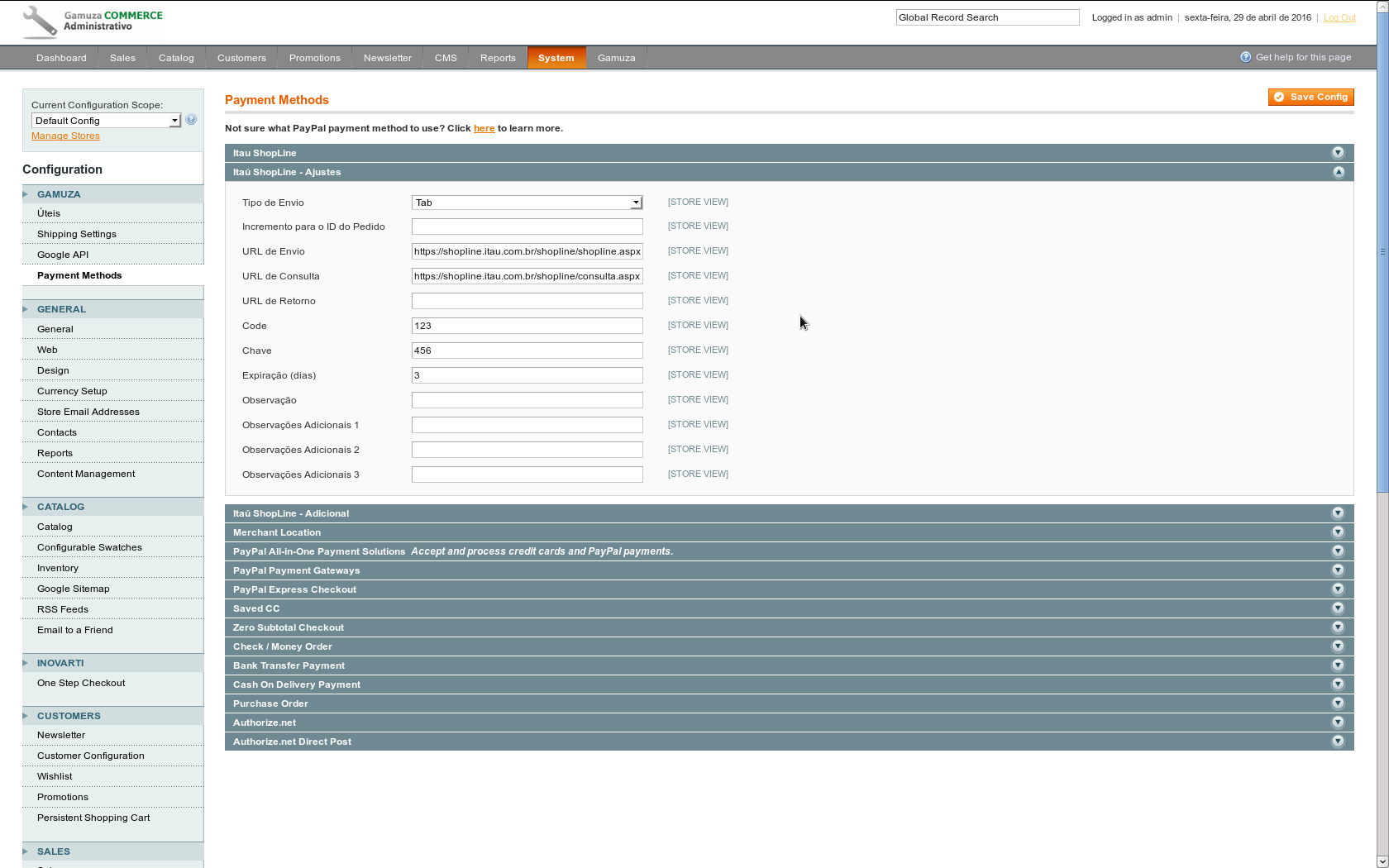Open Currency Setup in the sidebar
The width and height of the screenshot is (1389, 868).
point(72,391)
